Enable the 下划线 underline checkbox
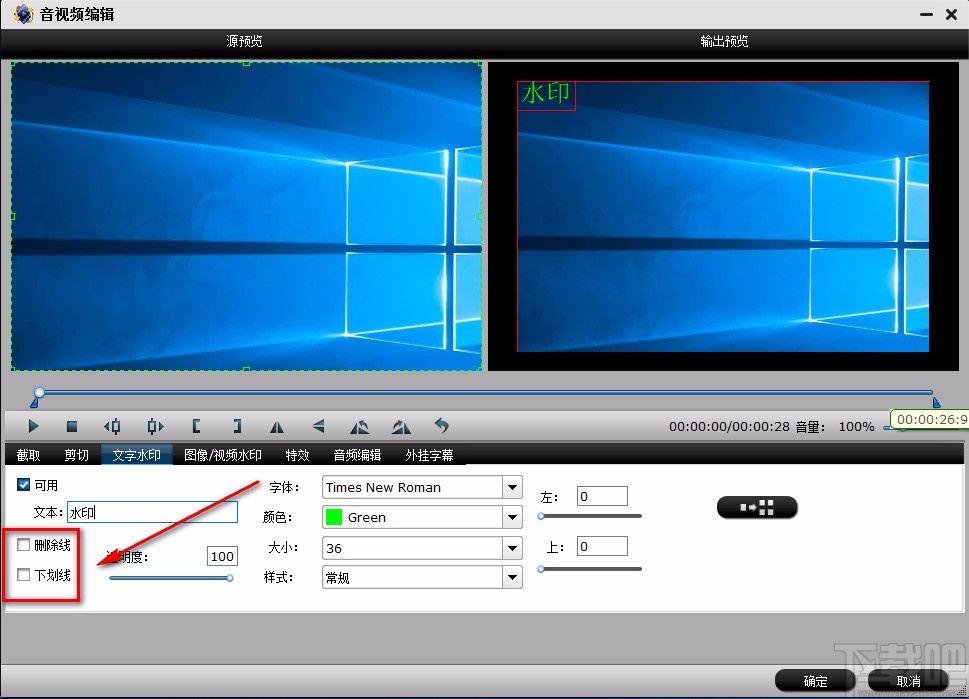969x699 pixels. tap(24, 573)
